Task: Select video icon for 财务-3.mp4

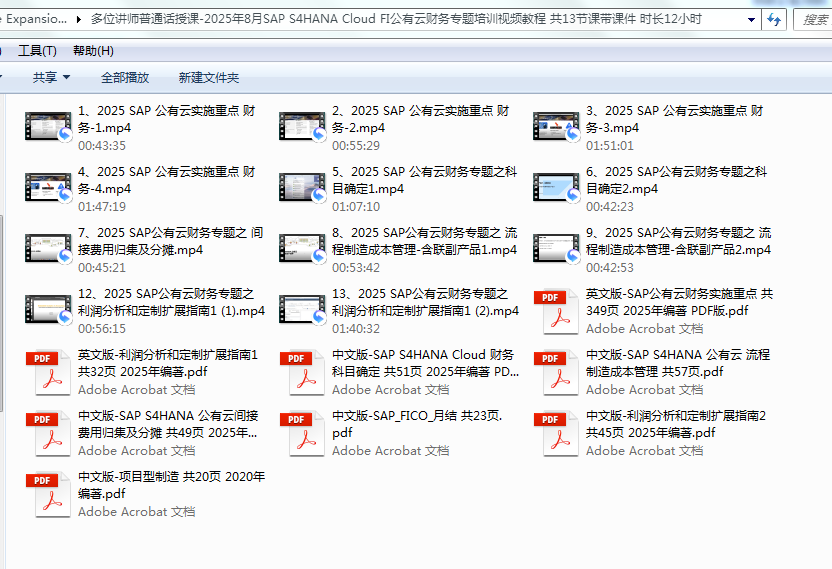Action: pos(557,127)
